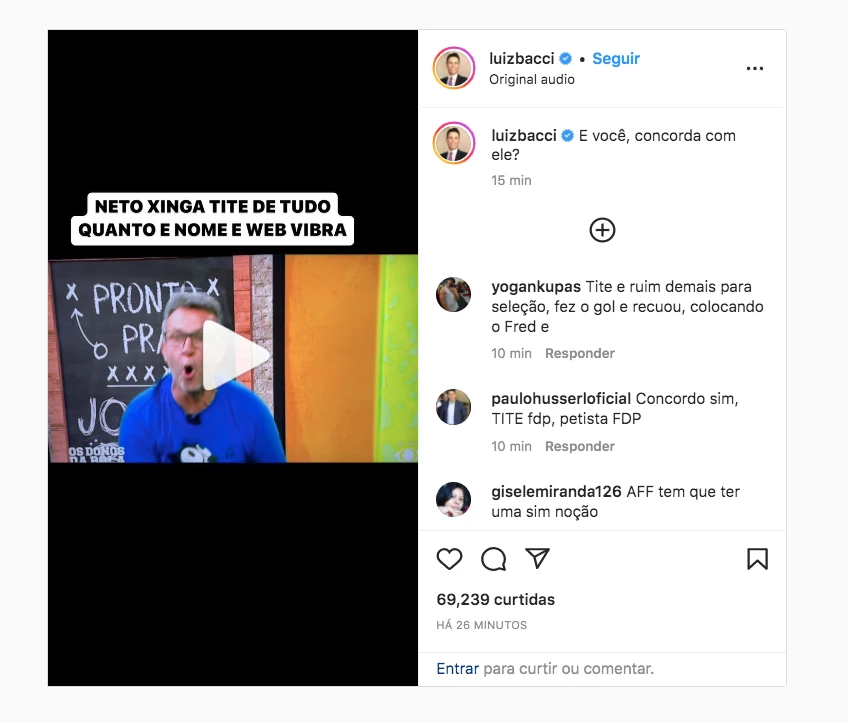Open comments with the speech bubble icon

coord(493,559)
